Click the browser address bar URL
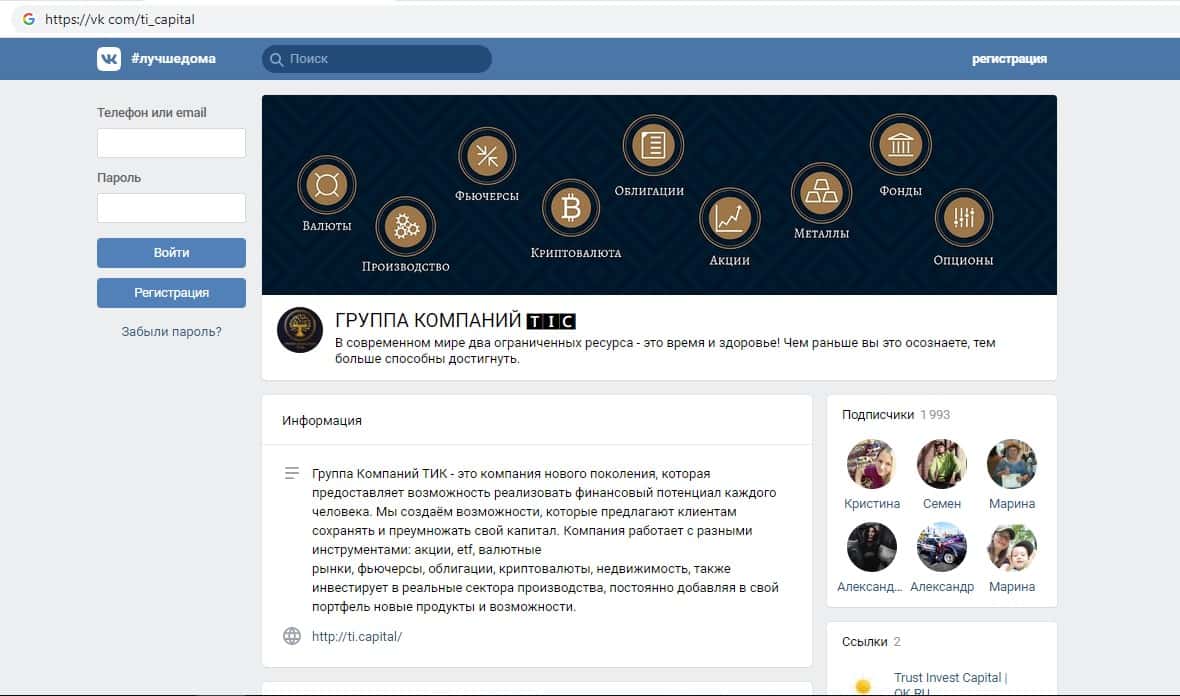The height and width of the screenshot is (696, 1180). click(120, 20)
